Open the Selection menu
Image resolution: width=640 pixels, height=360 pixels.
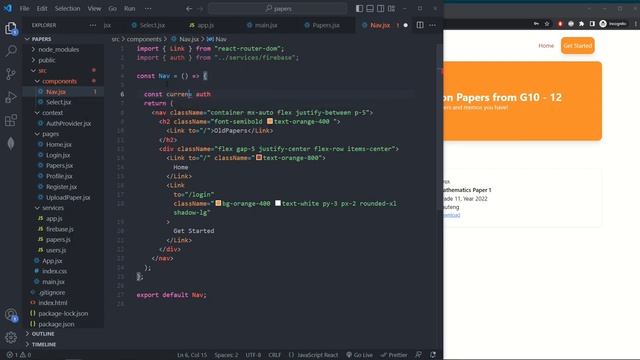point(67,9)
